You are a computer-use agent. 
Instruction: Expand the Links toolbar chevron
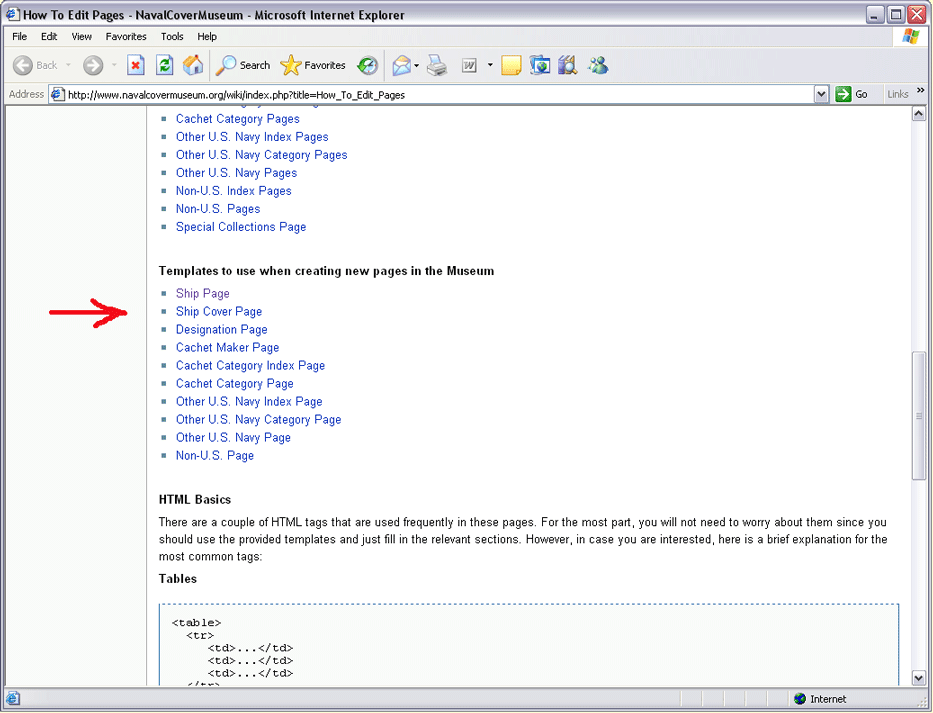920,93
